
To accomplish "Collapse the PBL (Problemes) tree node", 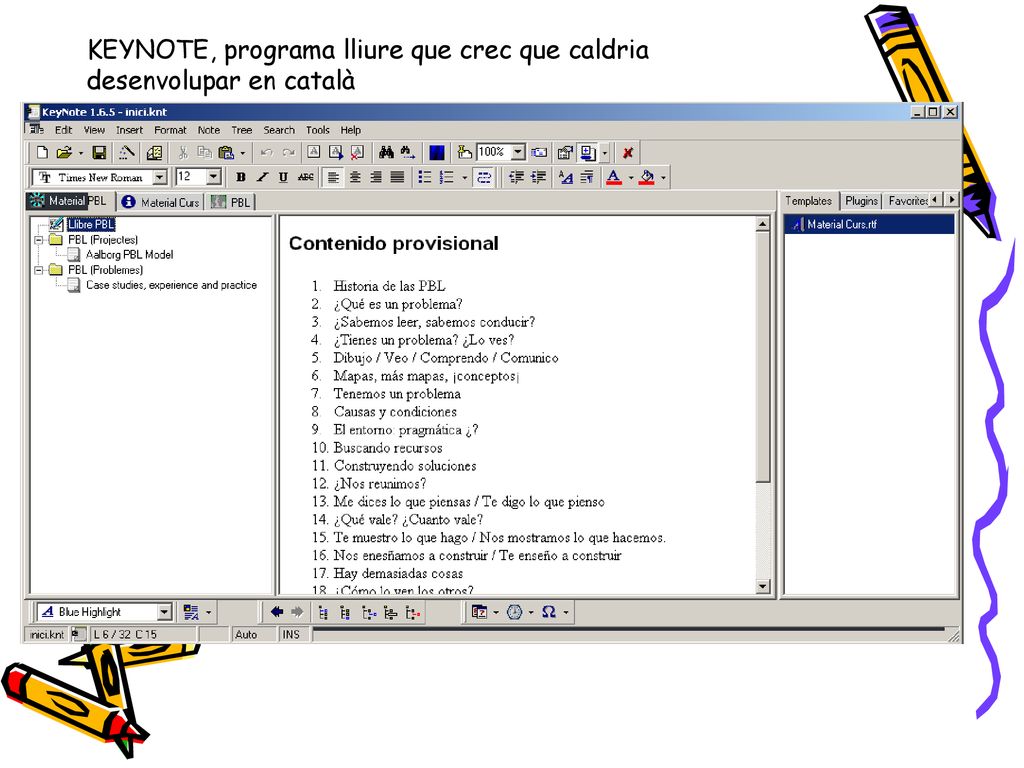I will tap(39, 270).
